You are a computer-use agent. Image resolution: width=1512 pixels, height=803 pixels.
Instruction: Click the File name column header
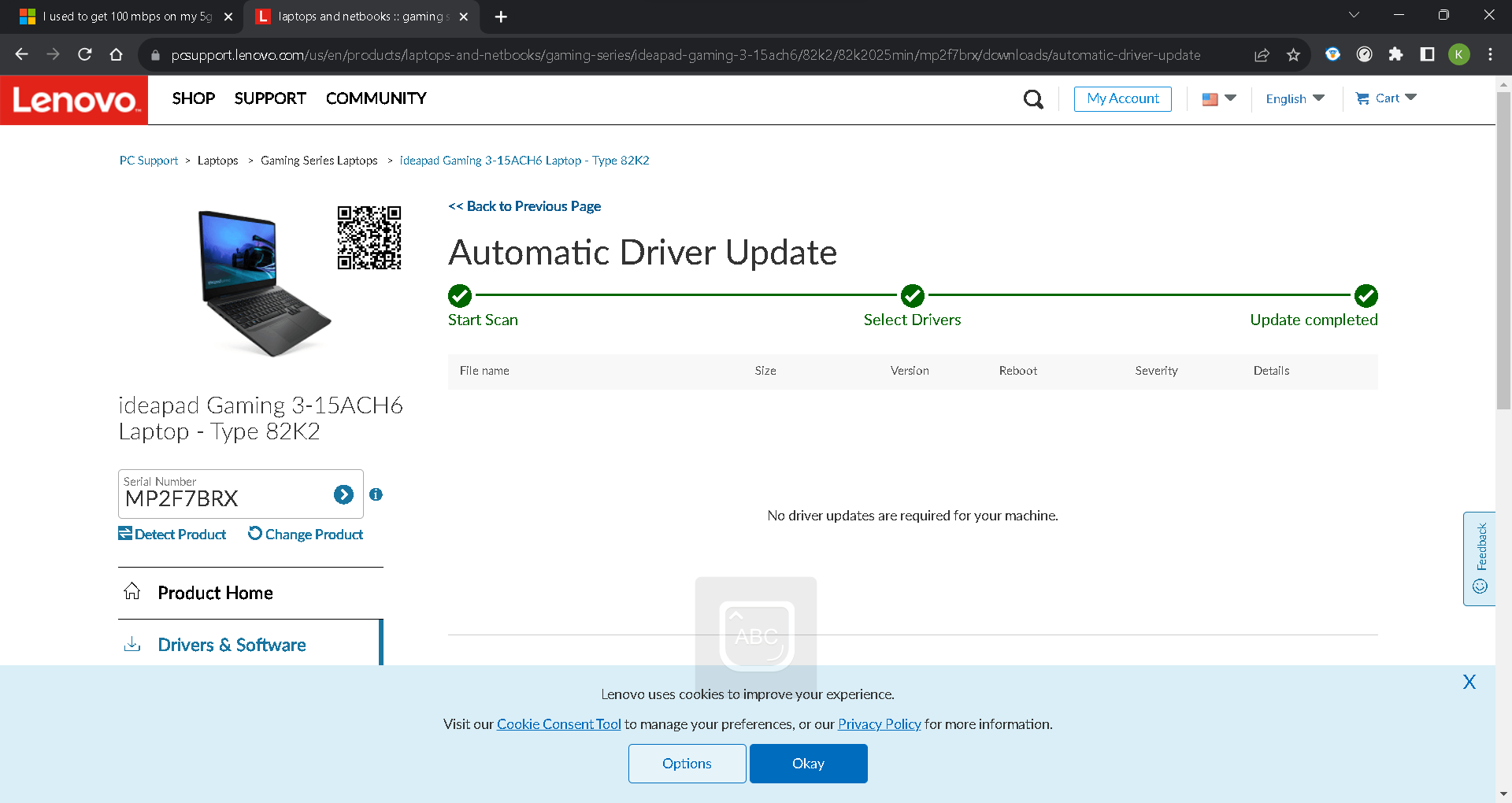tap(484, 371)
